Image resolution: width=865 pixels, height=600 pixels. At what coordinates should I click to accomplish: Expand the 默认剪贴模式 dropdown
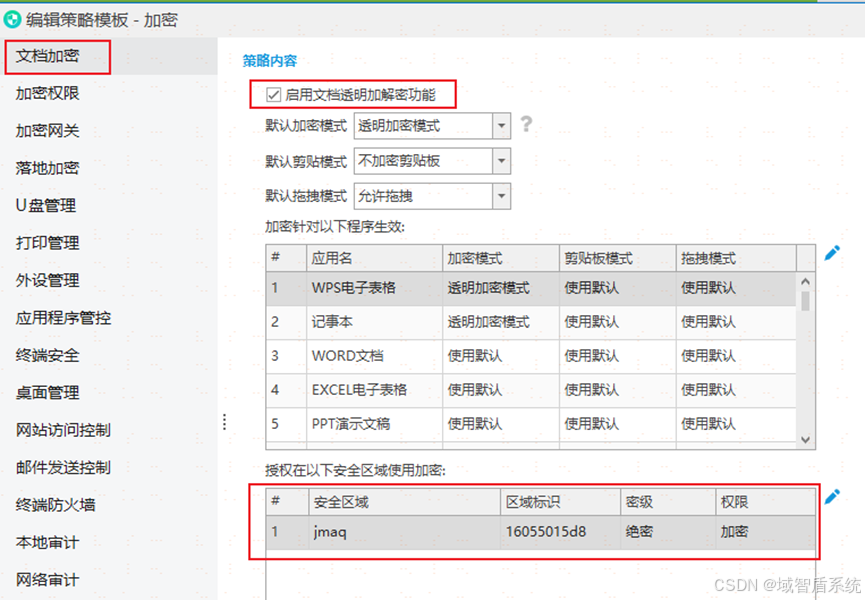point(502,161)
